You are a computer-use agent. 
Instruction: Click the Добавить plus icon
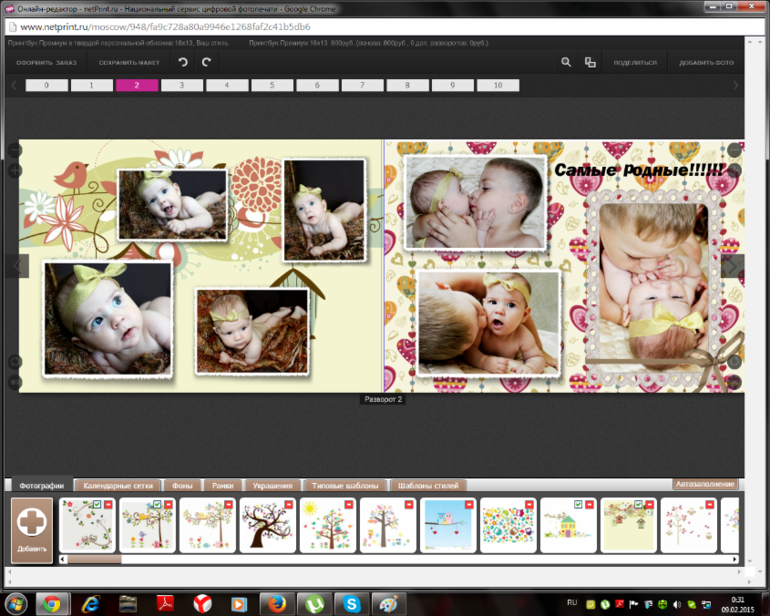click(x=32, y=524)
